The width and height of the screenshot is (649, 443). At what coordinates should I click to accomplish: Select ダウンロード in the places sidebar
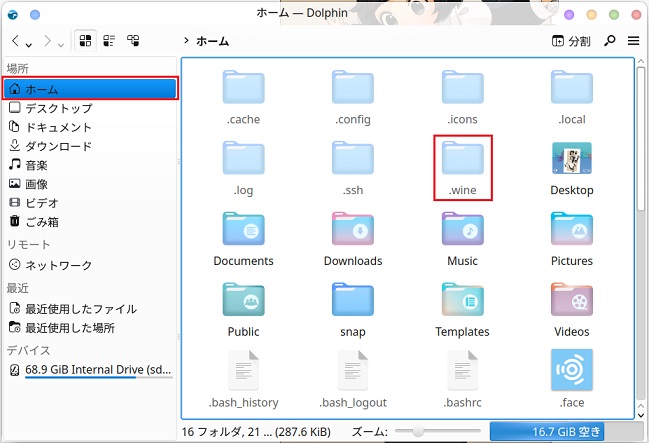point(58,146)
